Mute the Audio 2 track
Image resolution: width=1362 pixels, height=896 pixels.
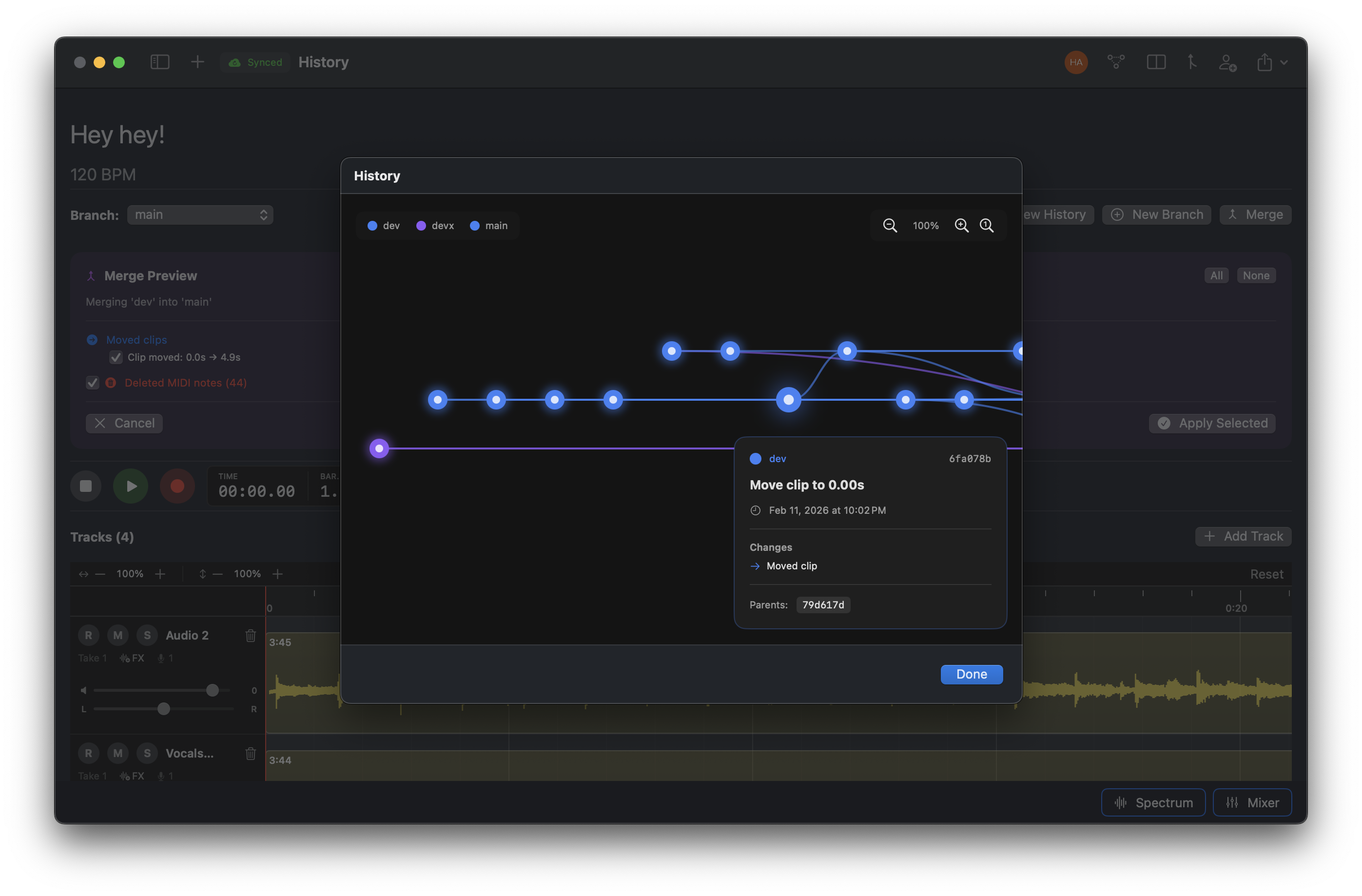click(x=118, y=635)
